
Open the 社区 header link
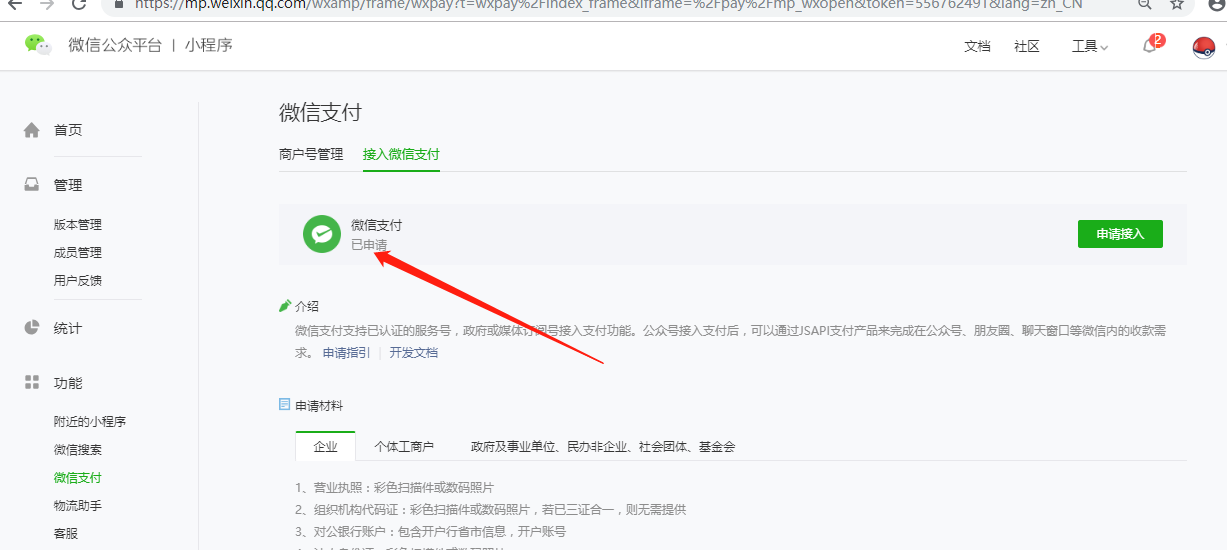tap(1027, 47)
